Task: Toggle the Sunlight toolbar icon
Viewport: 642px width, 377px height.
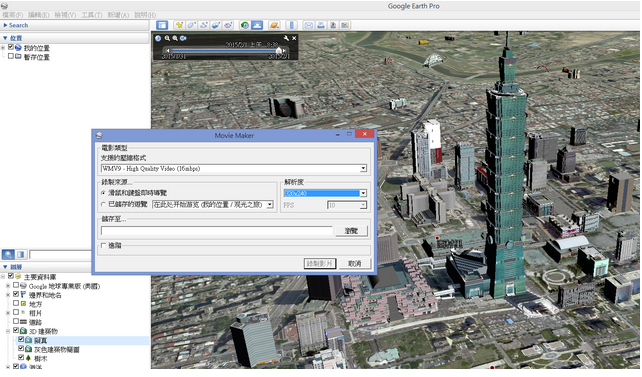Action: [257, 25]
